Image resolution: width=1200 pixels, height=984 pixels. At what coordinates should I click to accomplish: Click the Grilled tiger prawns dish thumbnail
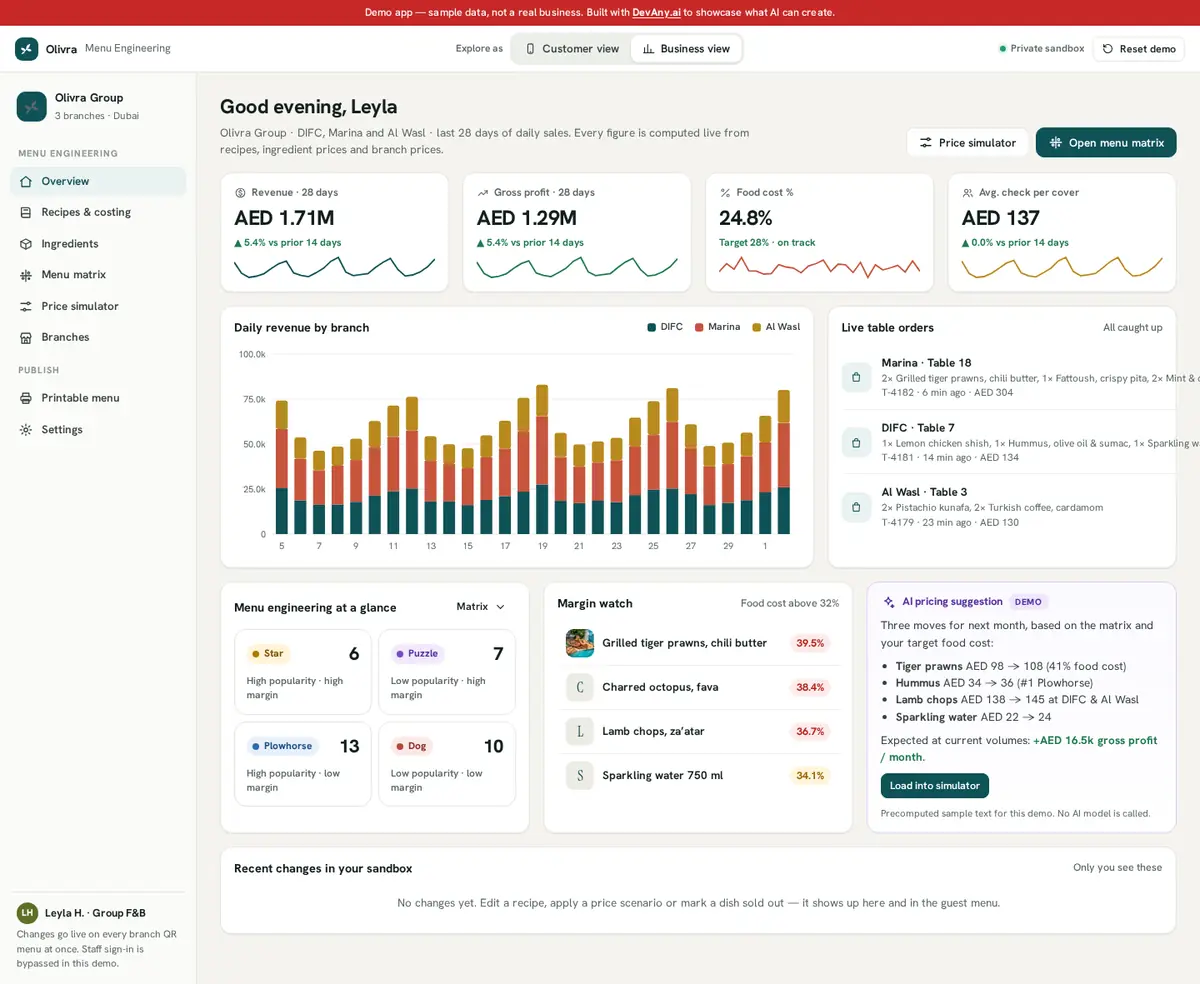tap(580, 643)
